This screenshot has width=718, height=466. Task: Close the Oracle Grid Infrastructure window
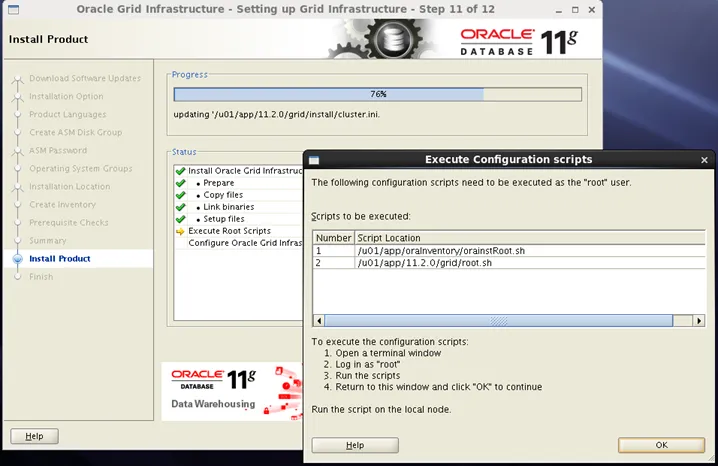[x=592, y=10]
